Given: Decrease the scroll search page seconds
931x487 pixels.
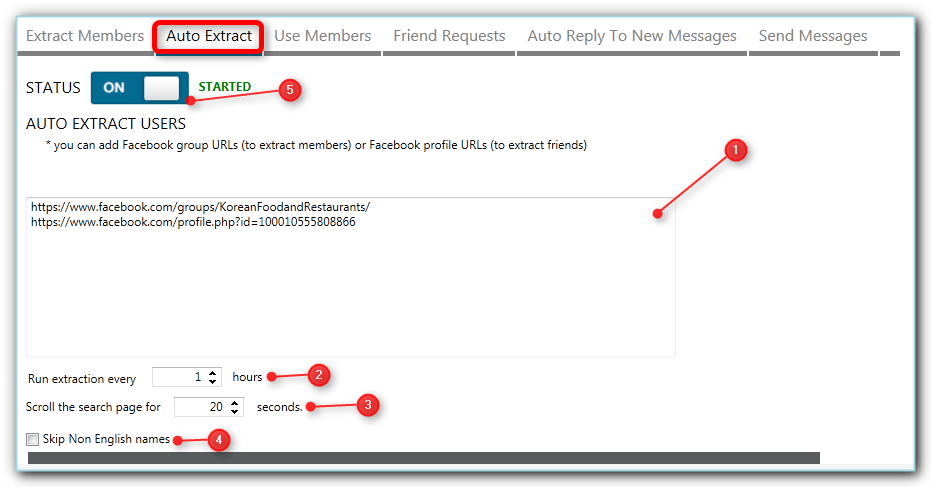Looking at the screenshot, I should [x=235, y=410].
